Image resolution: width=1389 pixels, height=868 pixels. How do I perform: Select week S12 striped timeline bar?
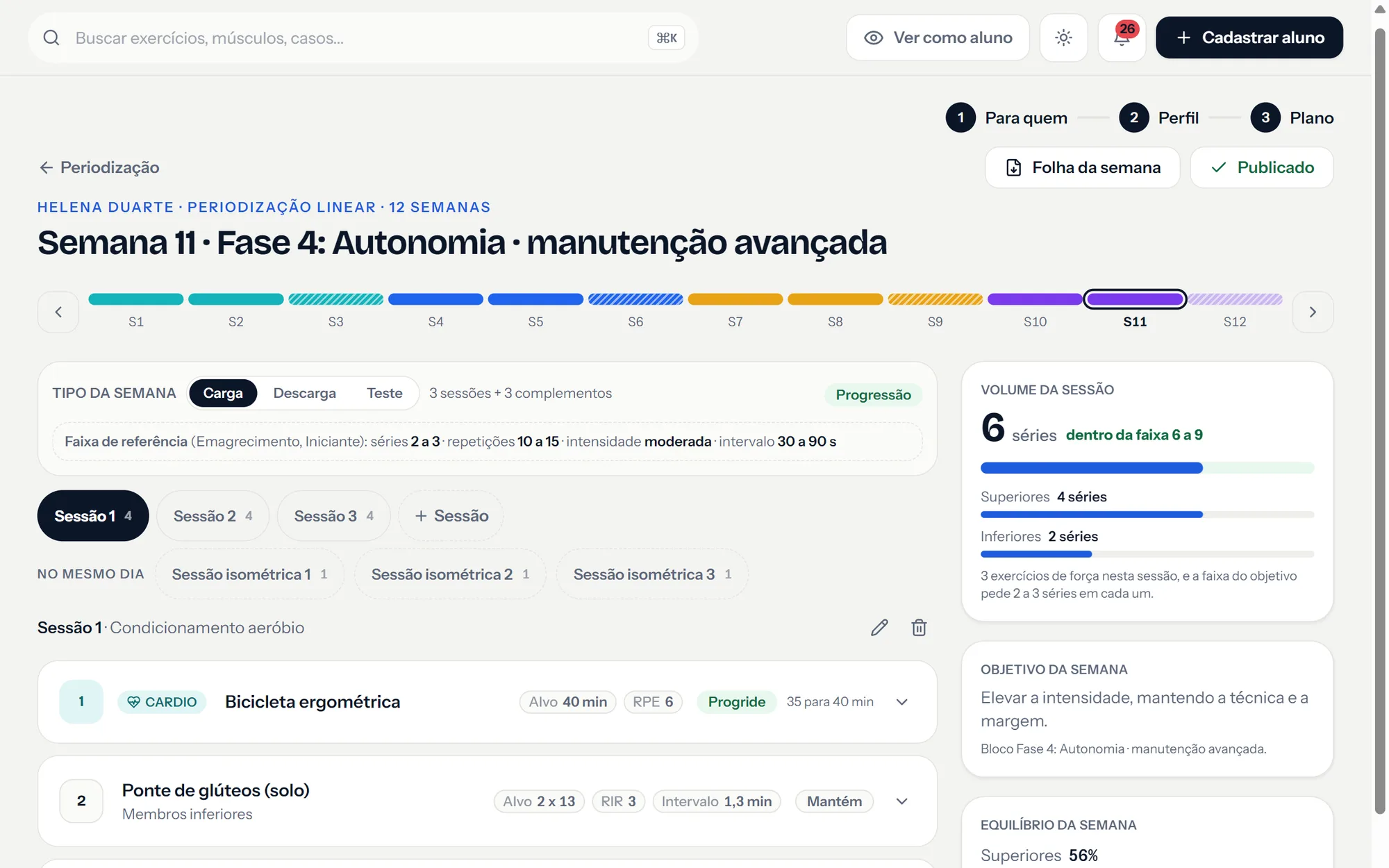point(1235,299)
